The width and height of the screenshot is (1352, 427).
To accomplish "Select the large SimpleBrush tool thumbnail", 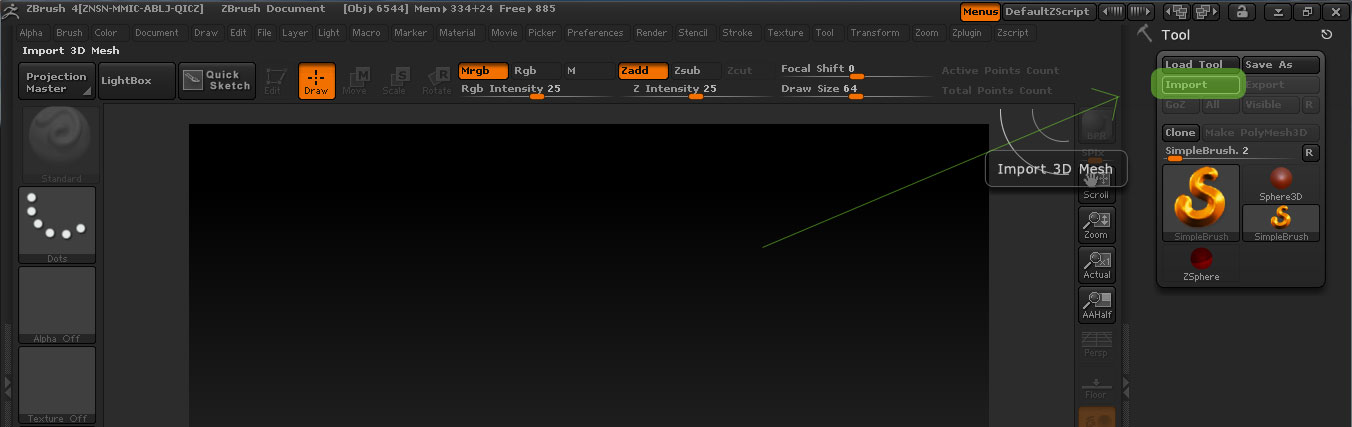I will tap(1201, 203).
